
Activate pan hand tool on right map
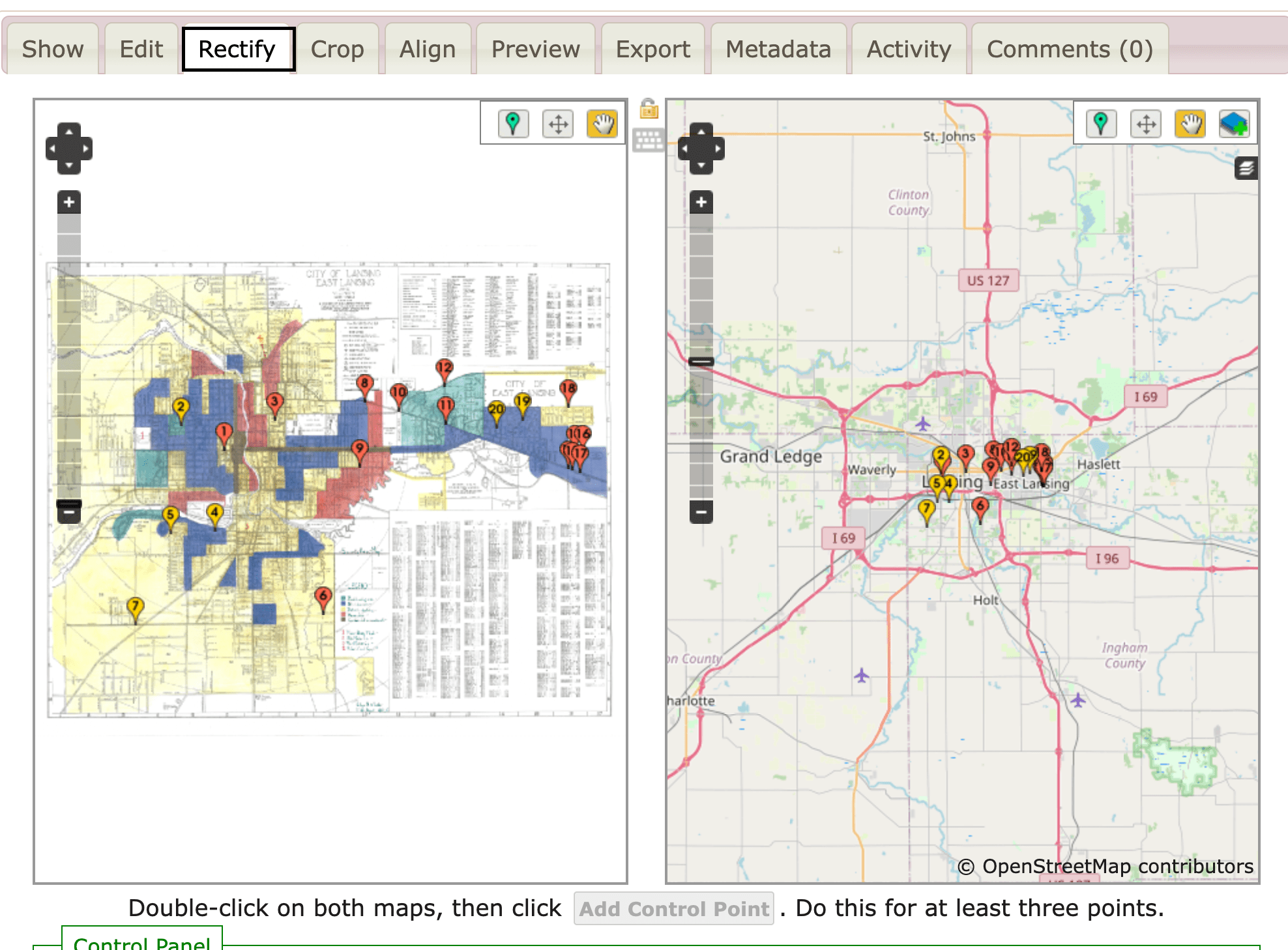(1190, 123)
